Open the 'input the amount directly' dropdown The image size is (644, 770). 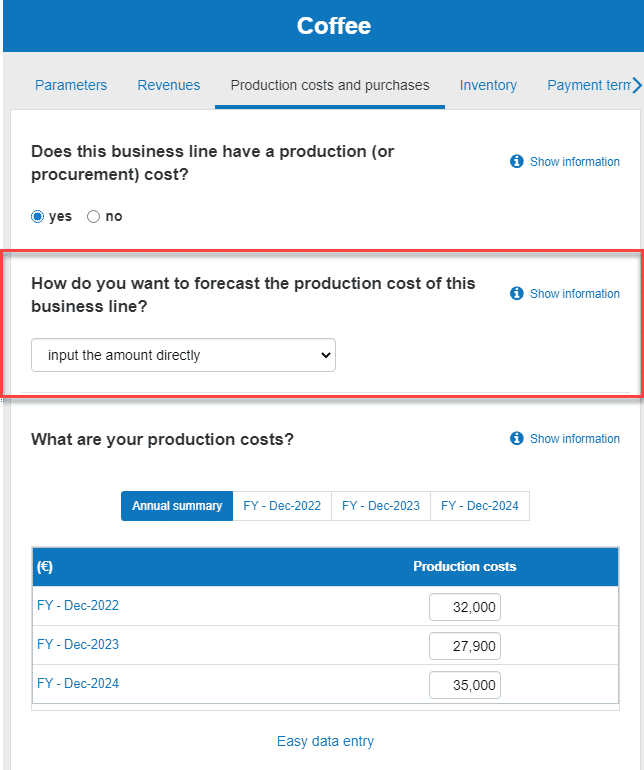tap(183, 355)
